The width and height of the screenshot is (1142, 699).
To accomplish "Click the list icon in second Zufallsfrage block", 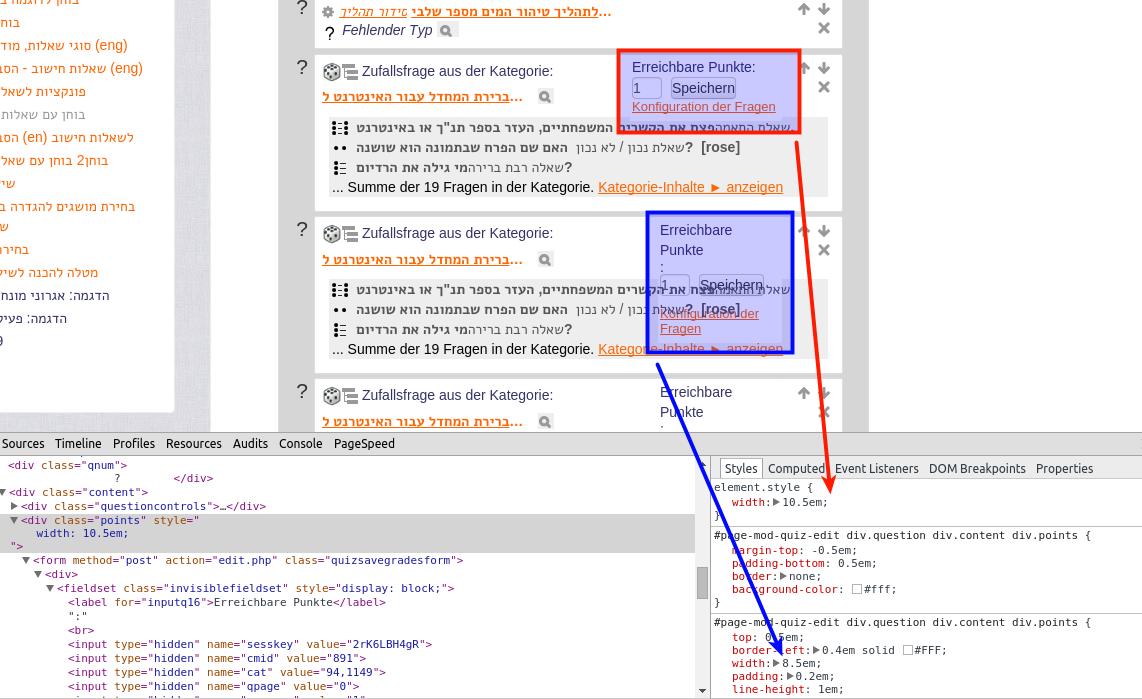I will pyautogui.click(x=350, y=234).
